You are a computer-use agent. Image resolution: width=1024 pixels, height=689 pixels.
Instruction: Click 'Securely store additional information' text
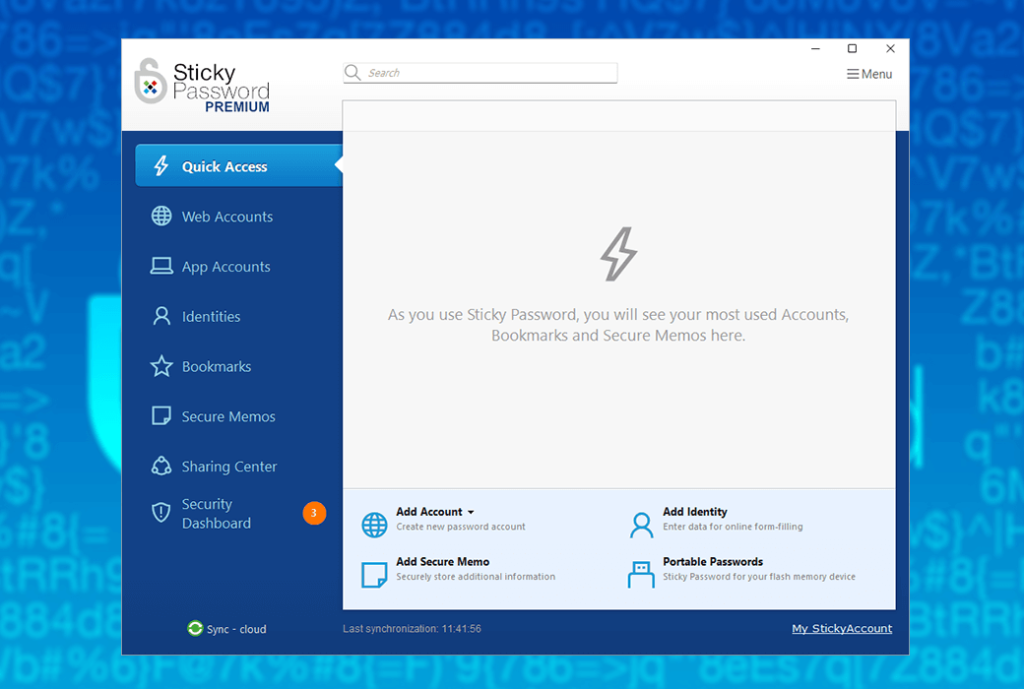pyautogui.click(x=475, y=577)
